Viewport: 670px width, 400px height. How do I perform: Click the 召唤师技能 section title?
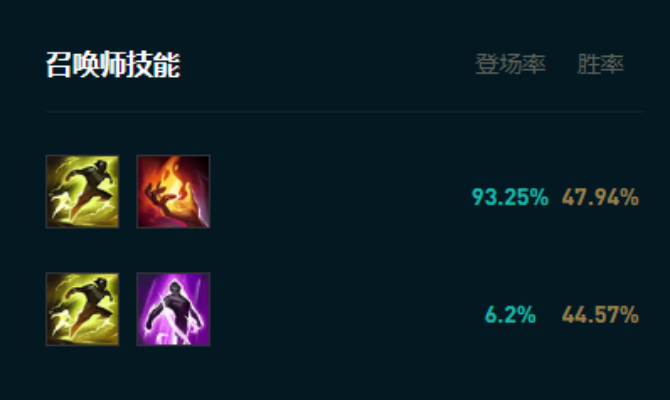[x=113, y=65]
